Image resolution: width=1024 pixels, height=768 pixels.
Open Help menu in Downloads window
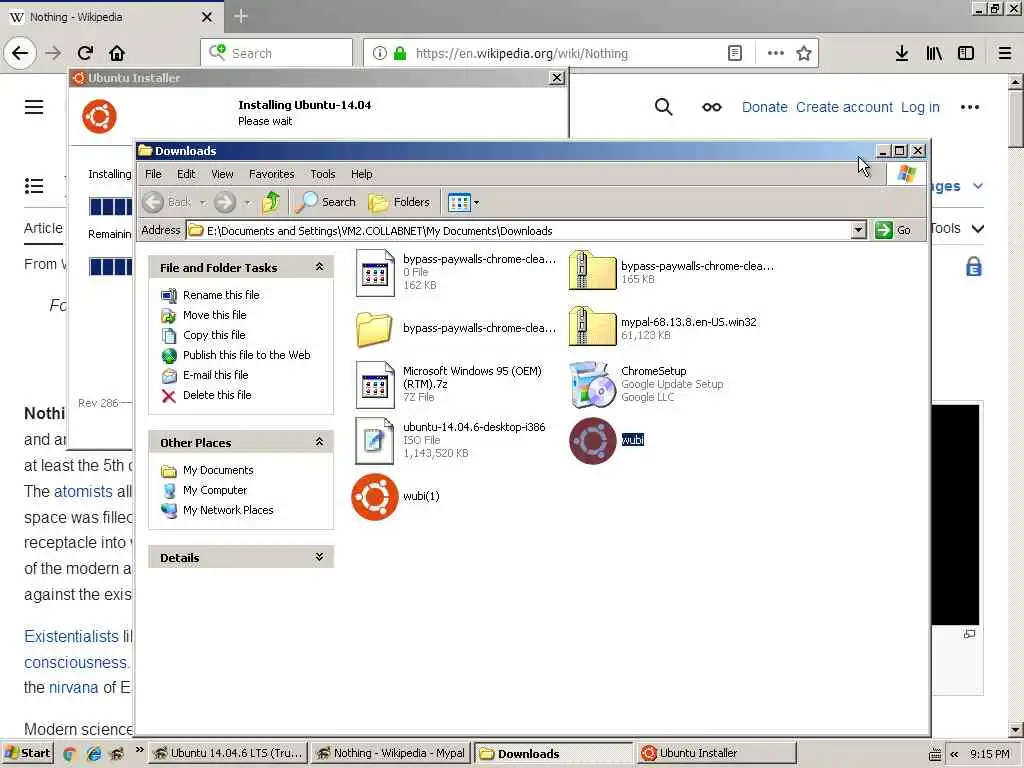point(361,174)
